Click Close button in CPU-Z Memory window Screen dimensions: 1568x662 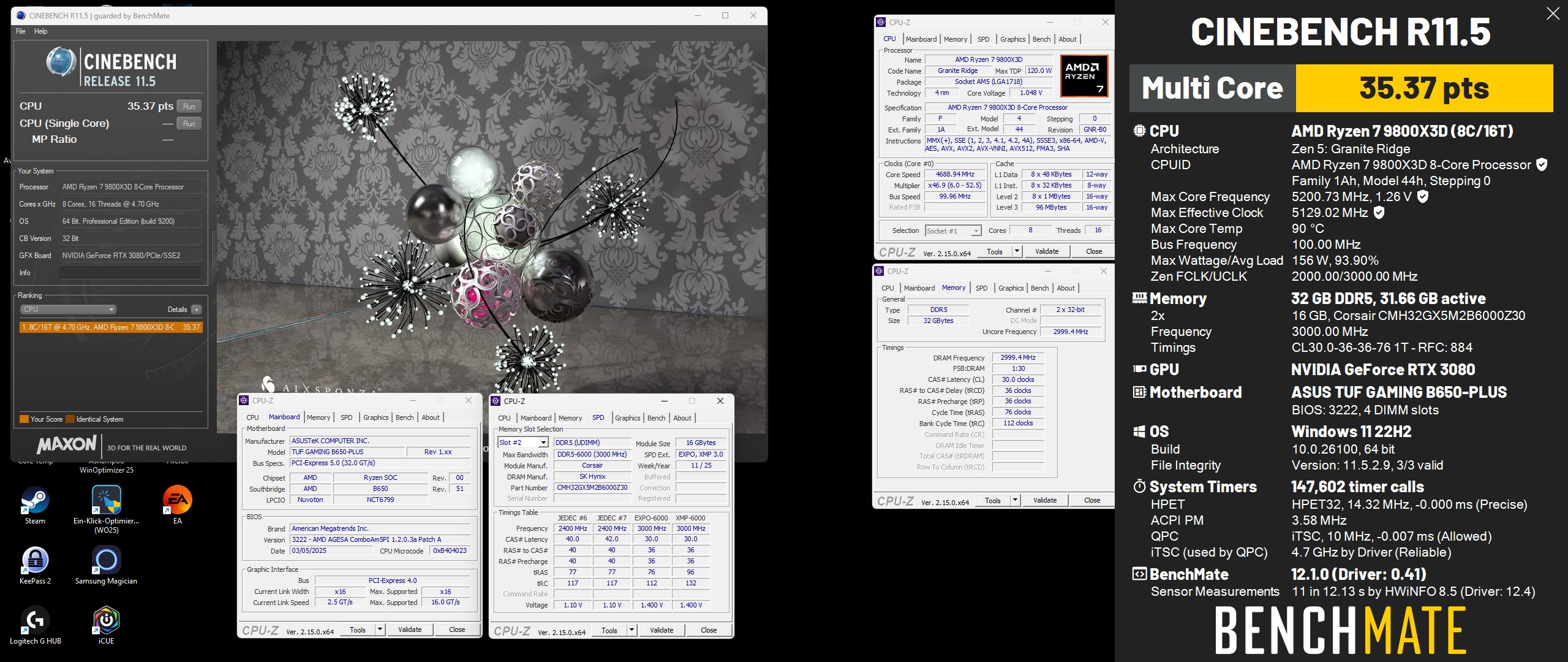1092,500
